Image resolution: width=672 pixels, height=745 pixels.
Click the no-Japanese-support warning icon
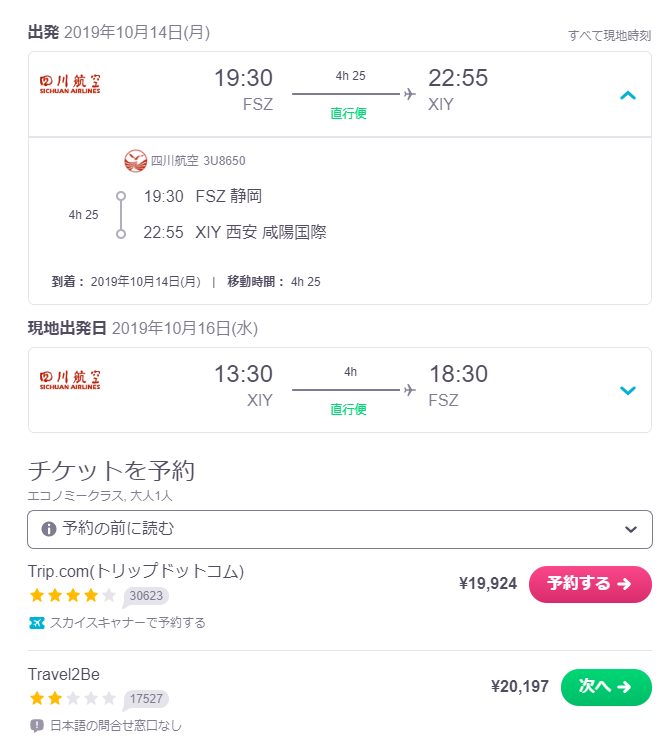[x=37, y=726]
